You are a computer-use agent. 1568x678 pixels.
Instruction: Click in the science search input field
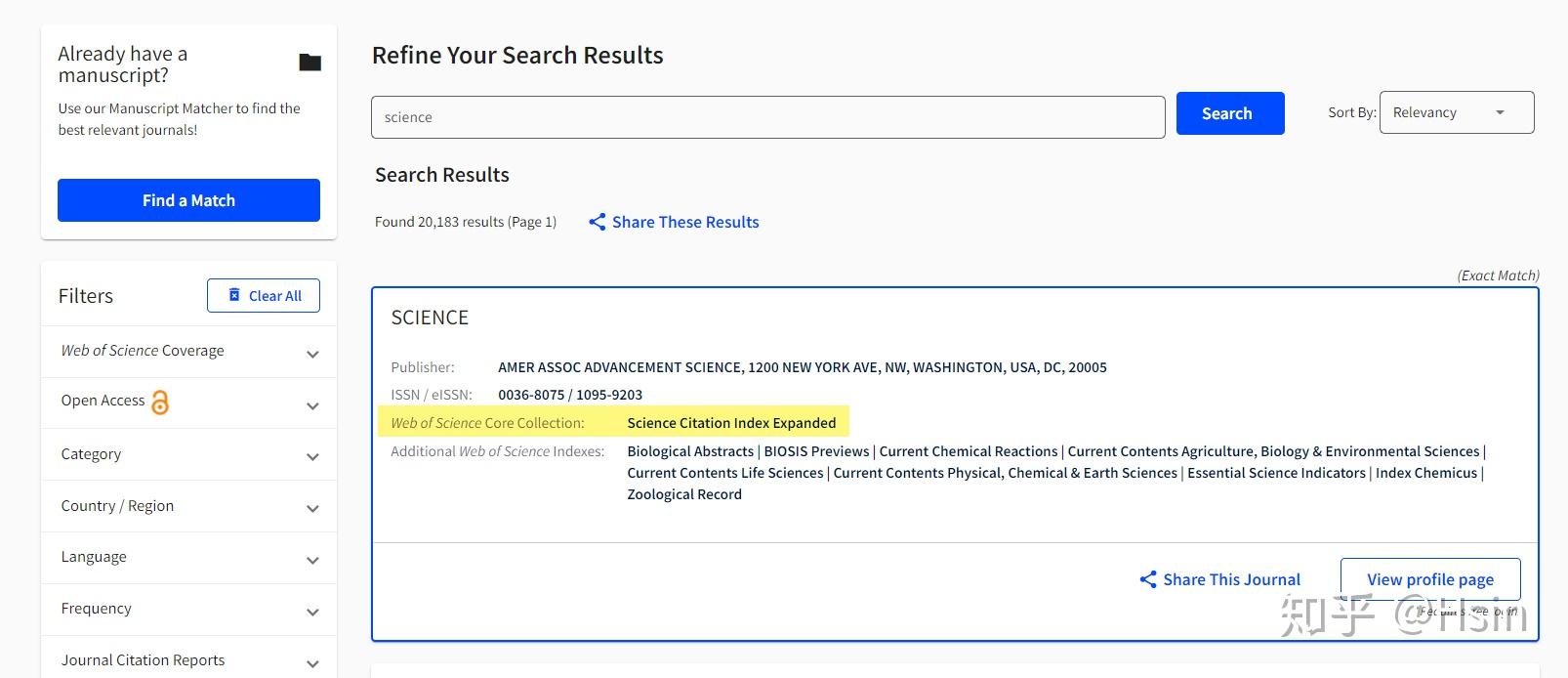pyautogui.click(x=767, y=117)
